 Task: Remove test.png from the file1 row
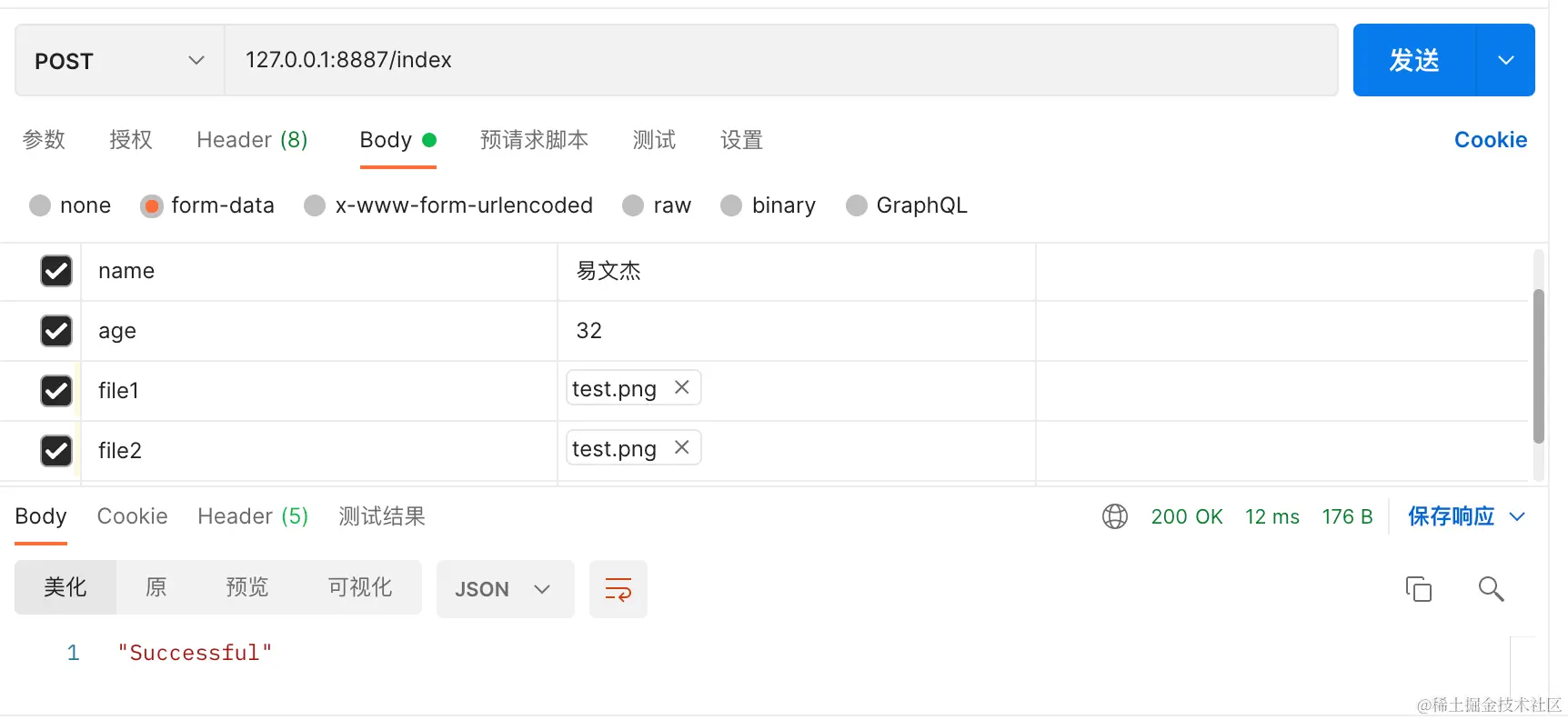682,388
